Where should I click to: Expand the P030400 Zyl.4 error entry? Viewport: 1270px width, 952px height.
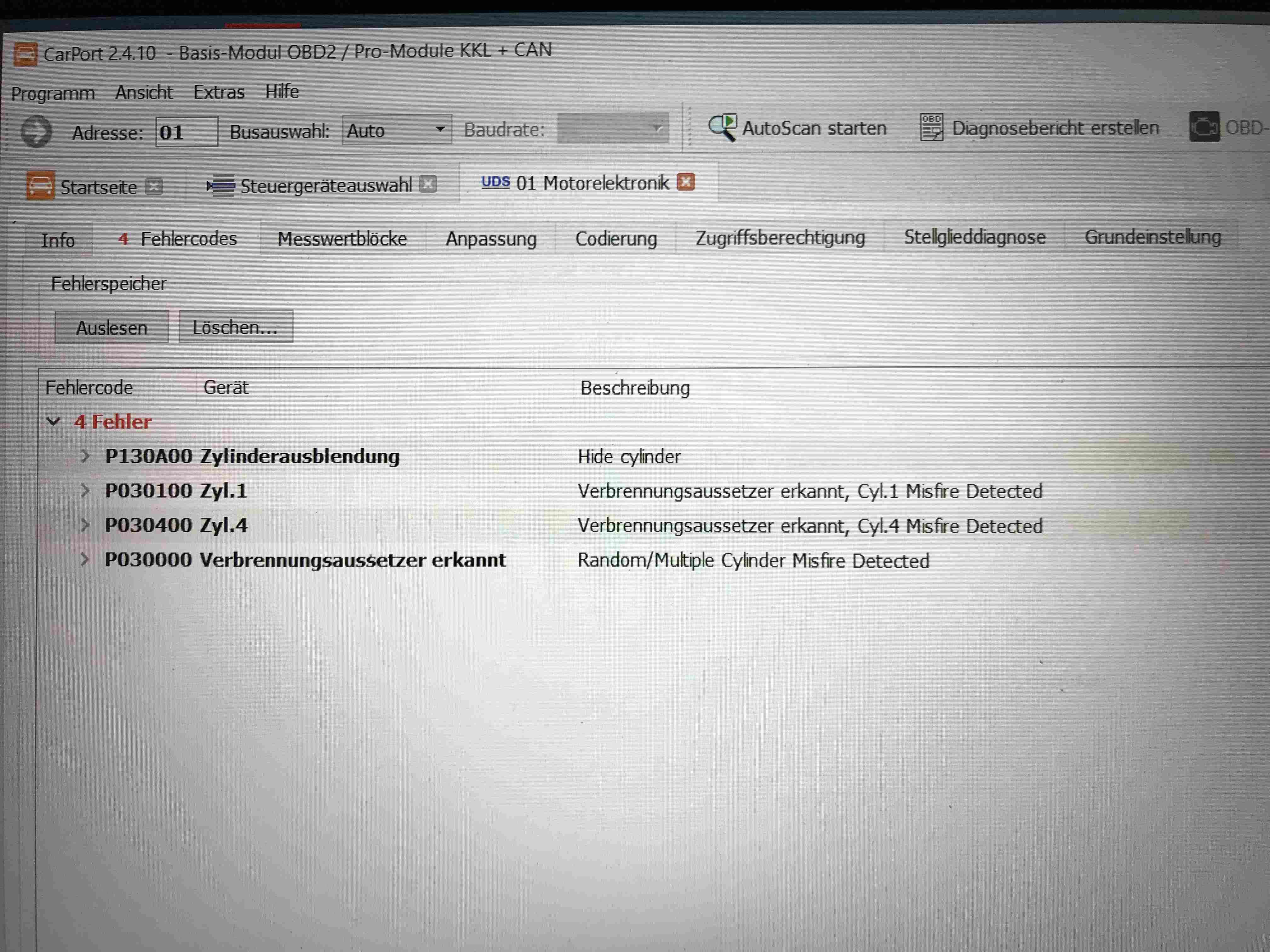[x=85, y=525]
